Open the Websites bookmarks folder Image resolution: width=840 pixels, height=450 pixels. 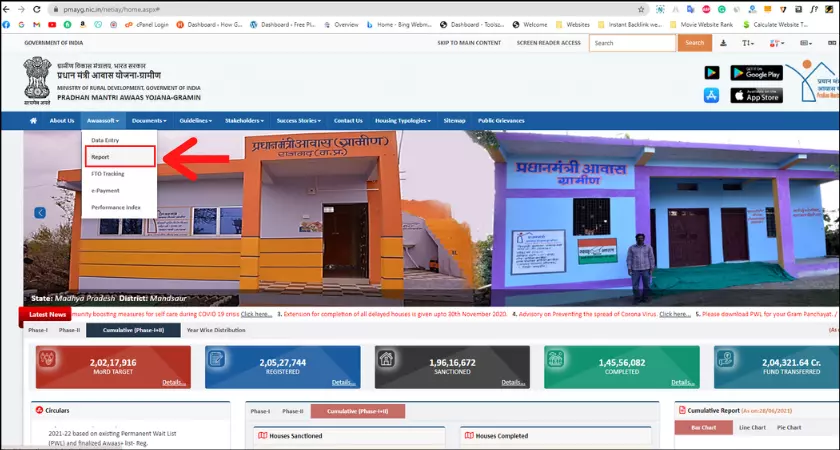(573, 25)
